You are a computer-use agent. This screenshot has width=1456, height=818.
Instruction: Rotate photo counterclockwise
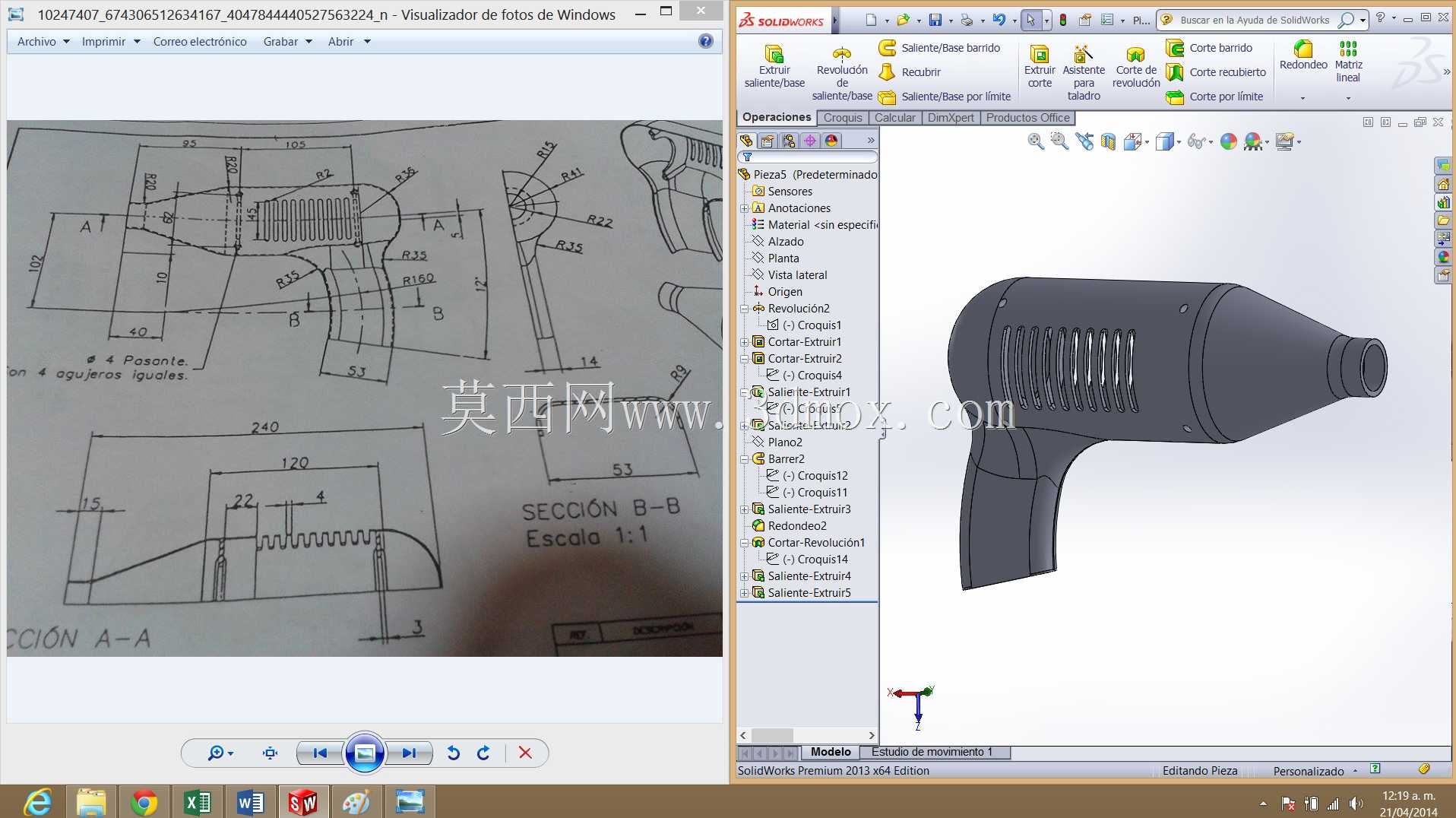454,753
